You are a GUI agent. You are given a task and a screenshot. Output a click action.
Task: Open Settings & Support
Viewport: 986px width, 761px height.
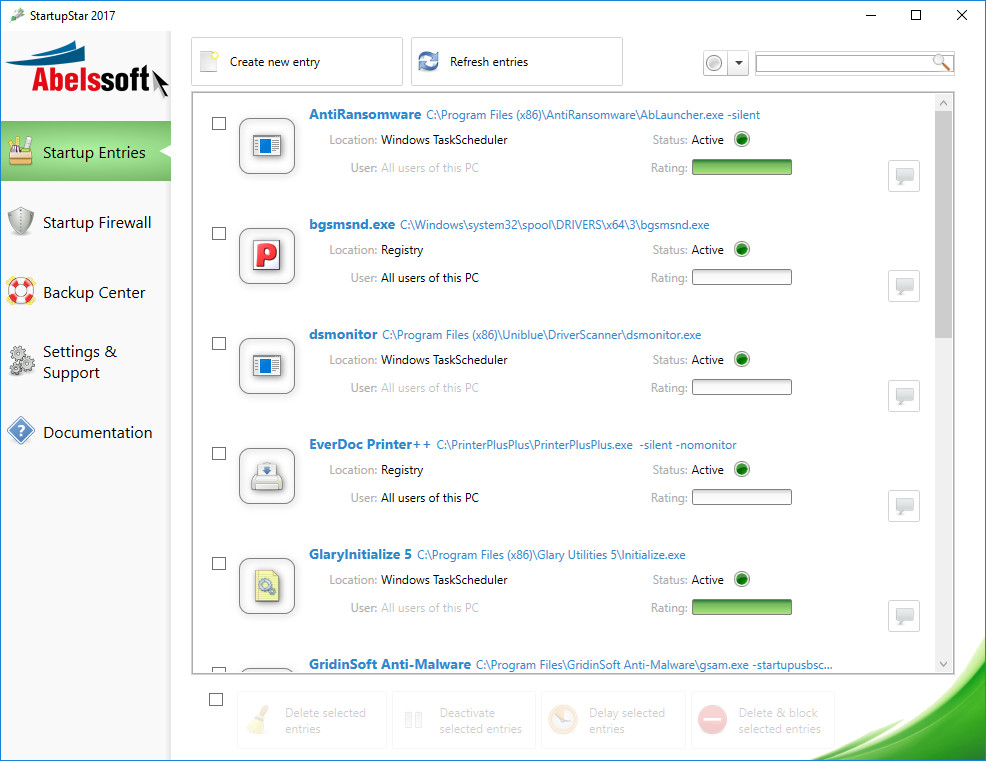(x=86, y=362)
